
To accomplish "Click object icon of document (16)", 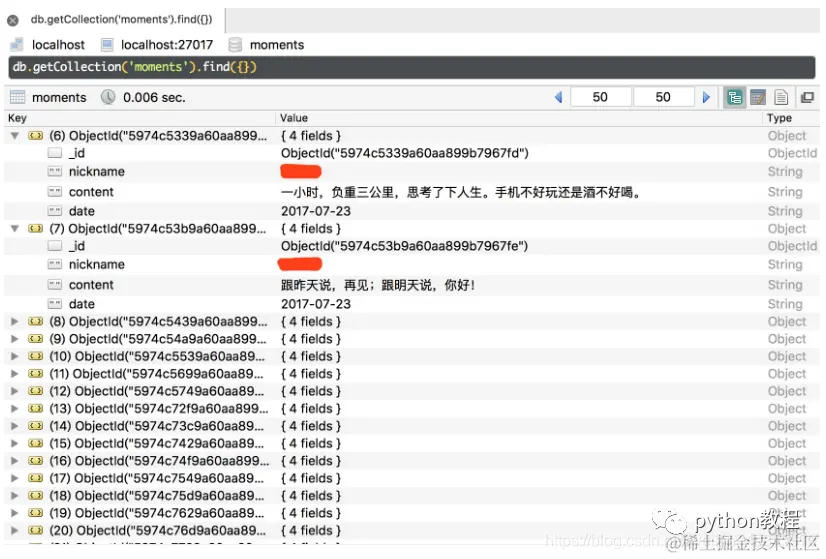I will (36, 460).
